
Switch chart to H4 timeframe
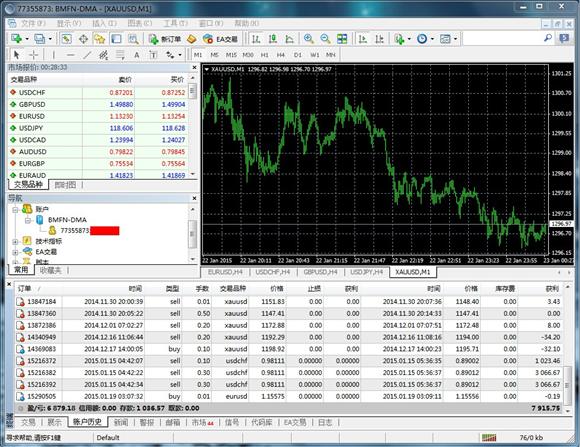281,55
